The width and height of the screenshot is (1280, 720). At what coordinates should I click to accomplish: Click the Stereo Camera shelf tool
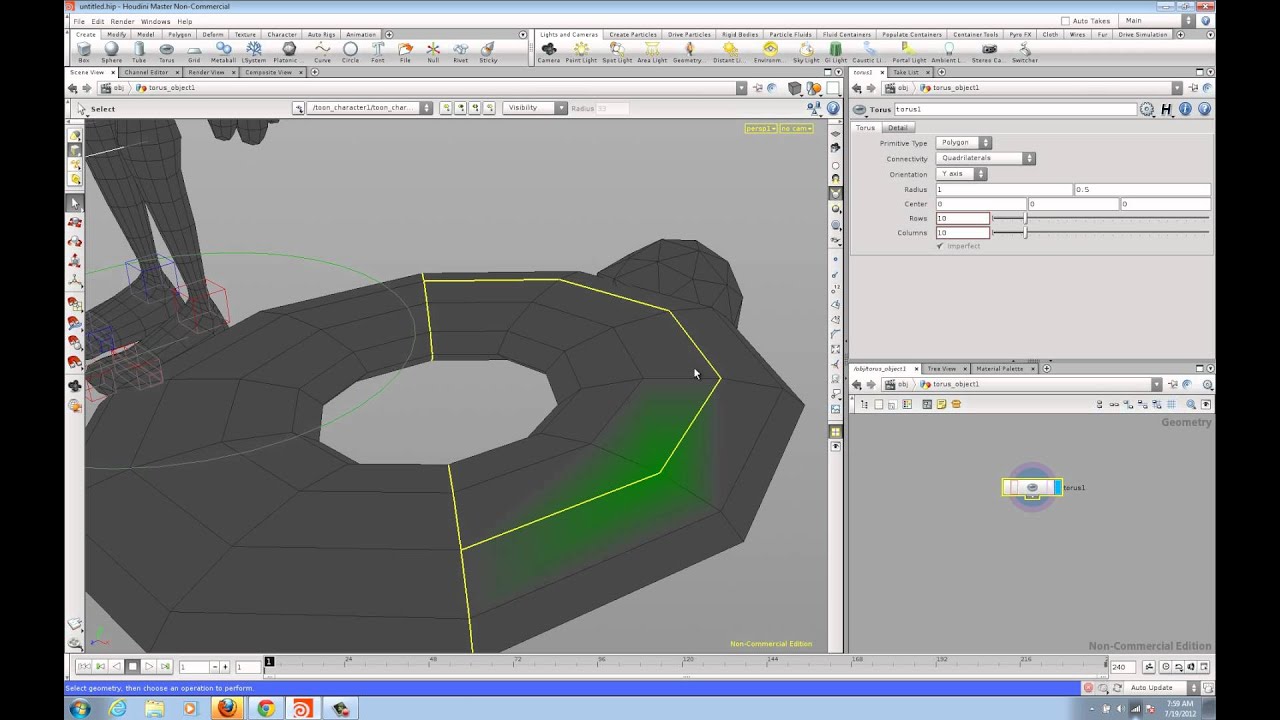point(988,51)
